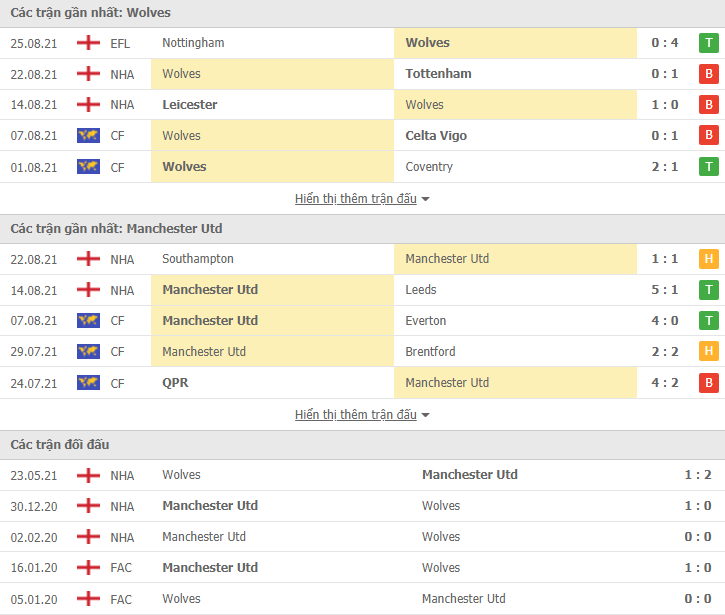Click the 0 : 4 score of Nottingham match
Viewport: 725px width, 615px height.
(664, 43)
